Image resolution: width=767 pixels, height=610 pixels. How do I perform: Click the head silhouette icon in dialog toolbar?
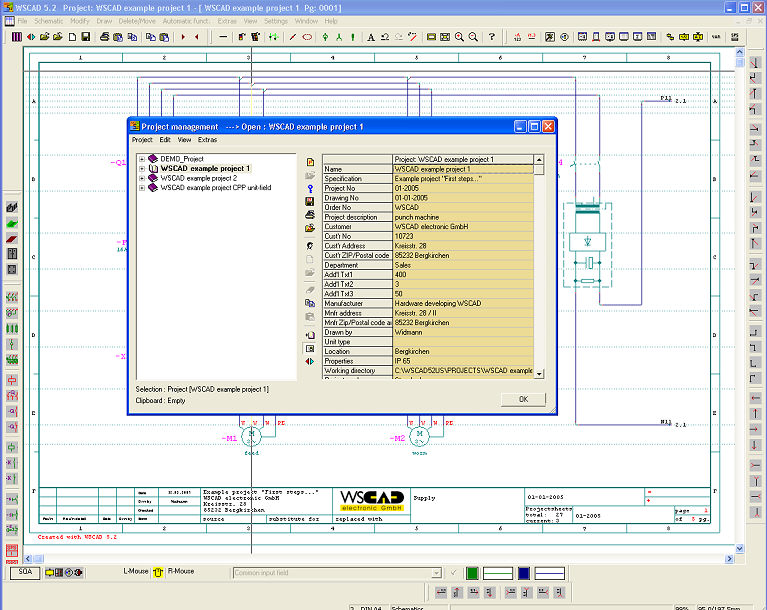click(x=310, y=246)
